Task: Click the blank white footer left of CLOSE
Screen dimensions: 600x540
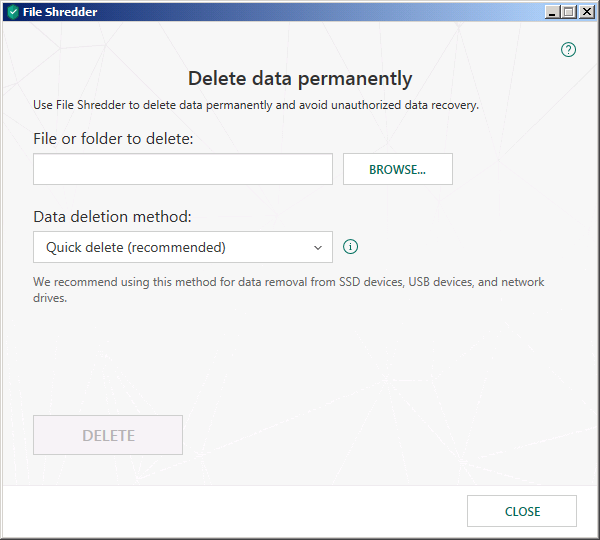Action: point(230,511)
